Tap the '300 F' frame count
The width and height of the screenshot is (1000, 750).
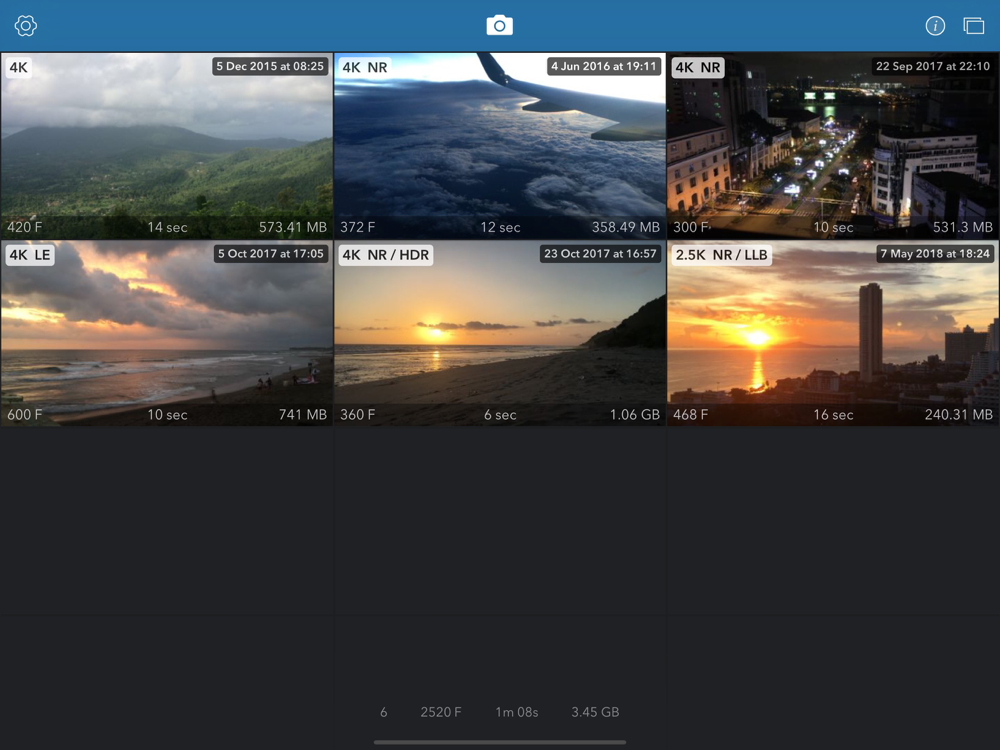(x=691, y=227)
